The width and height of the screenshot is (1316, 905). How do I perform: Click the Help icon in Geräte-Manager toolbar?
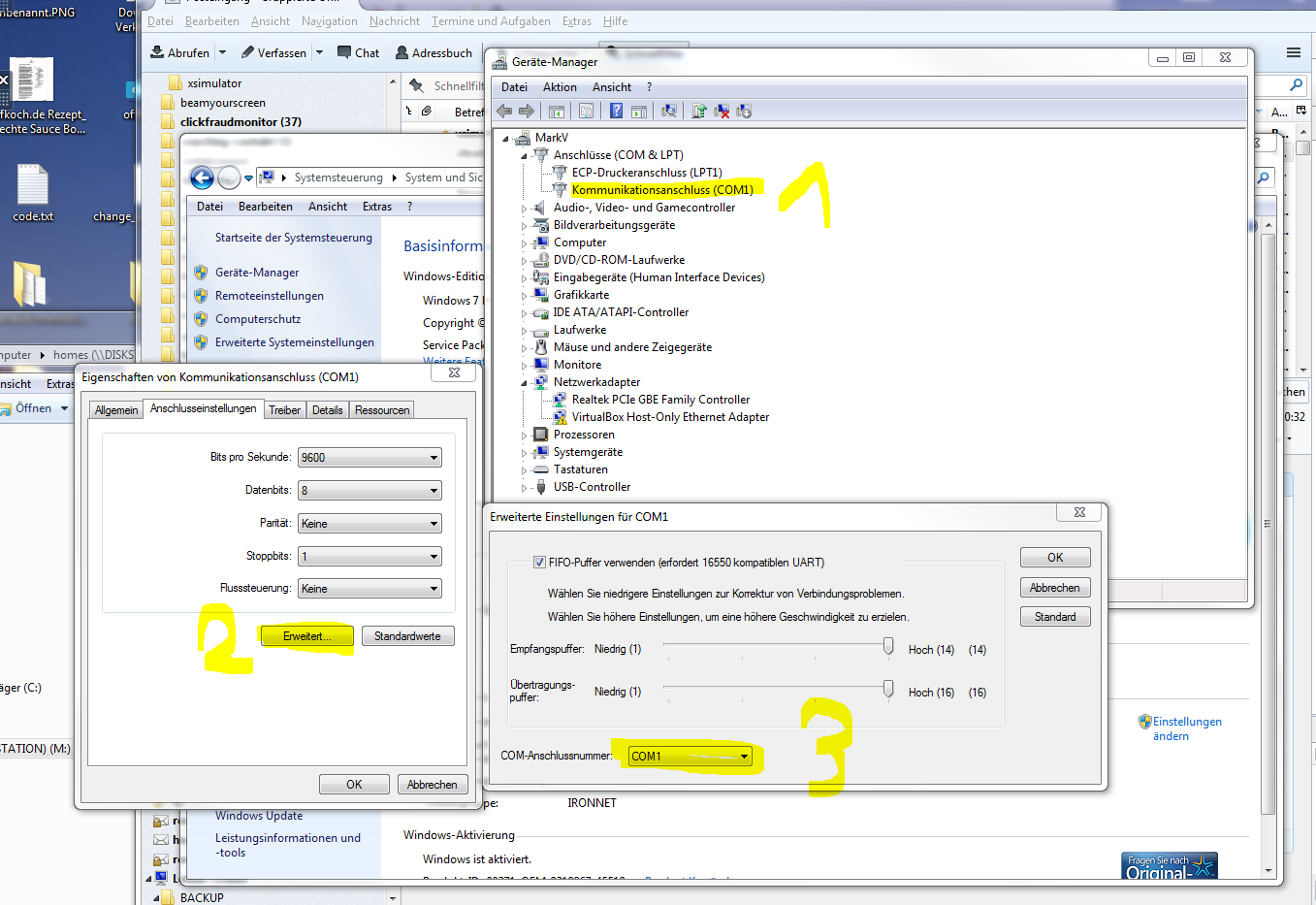[616, 112]
